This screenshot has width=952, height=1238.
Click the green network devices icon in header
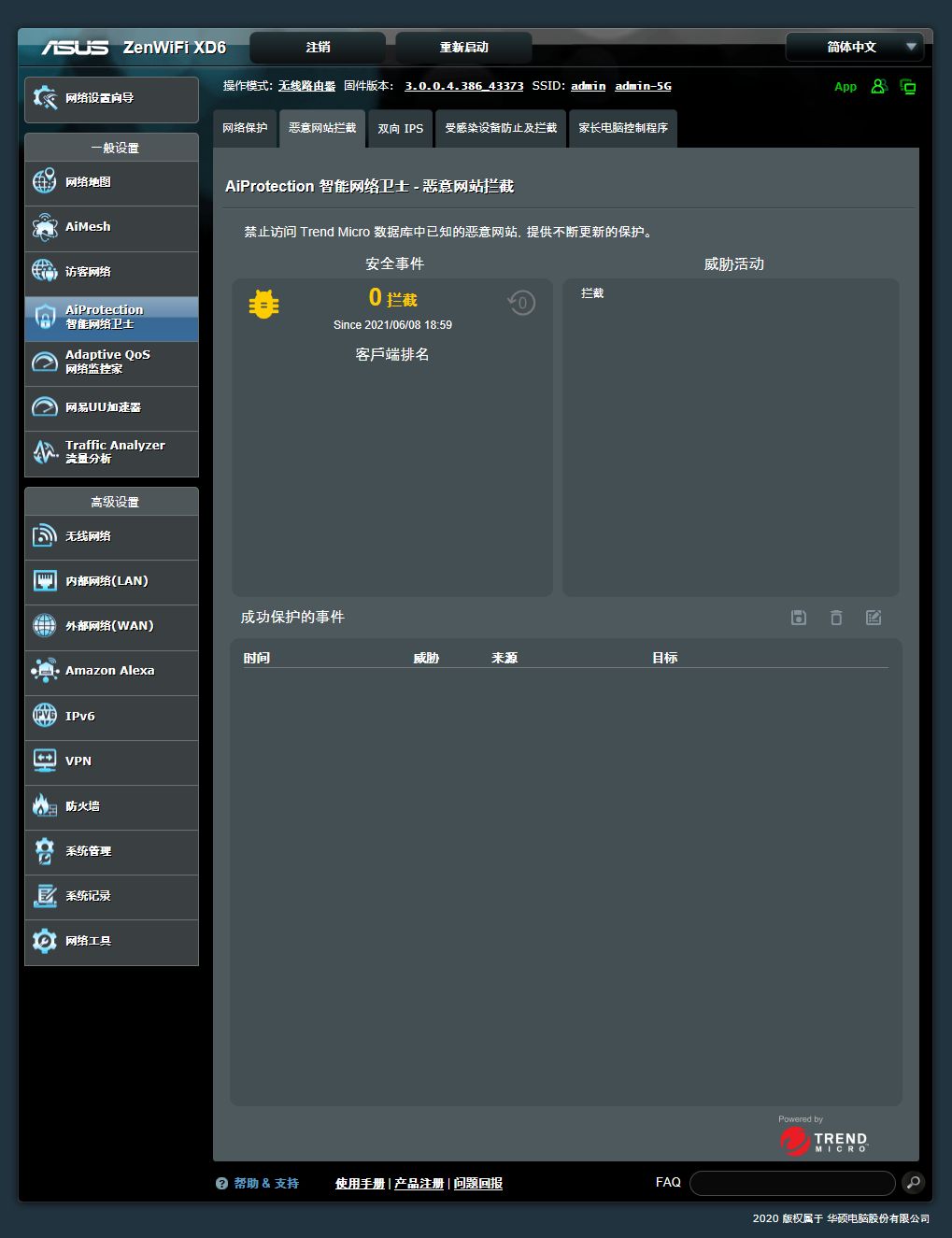pyautogui.click(x=907, y=86)
